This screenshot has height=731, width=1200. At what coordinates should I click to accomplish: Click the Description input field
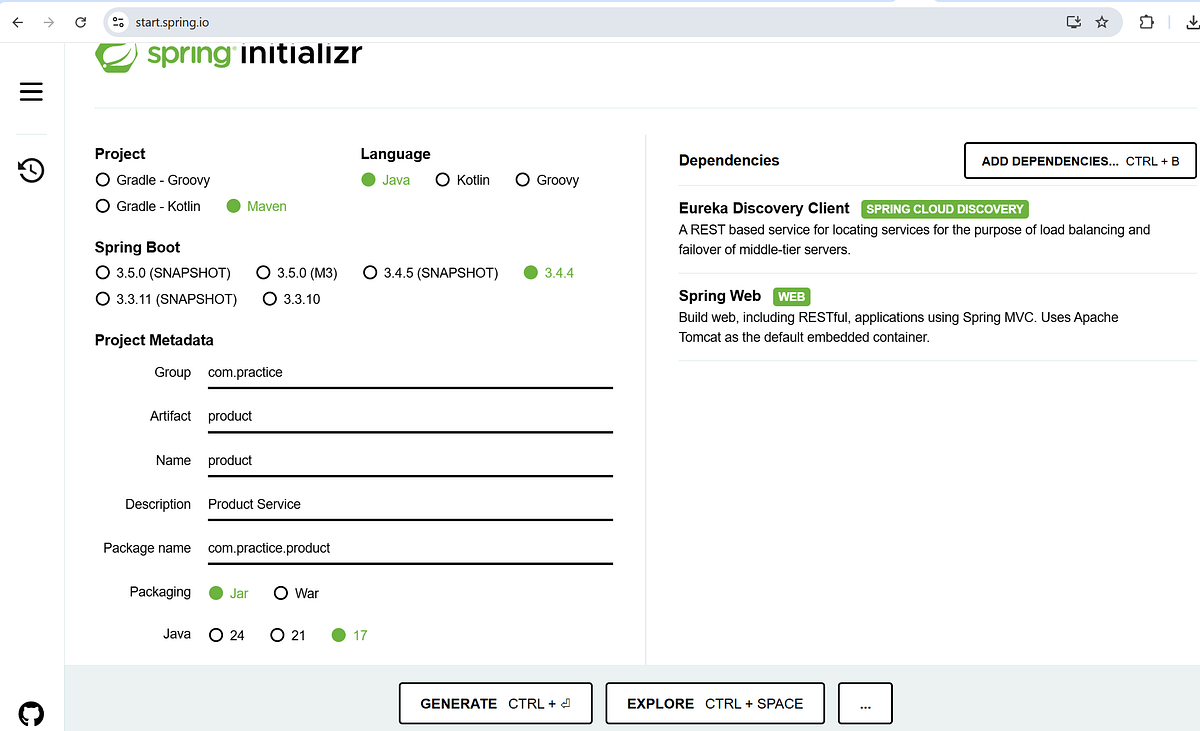tap(410, 505)
